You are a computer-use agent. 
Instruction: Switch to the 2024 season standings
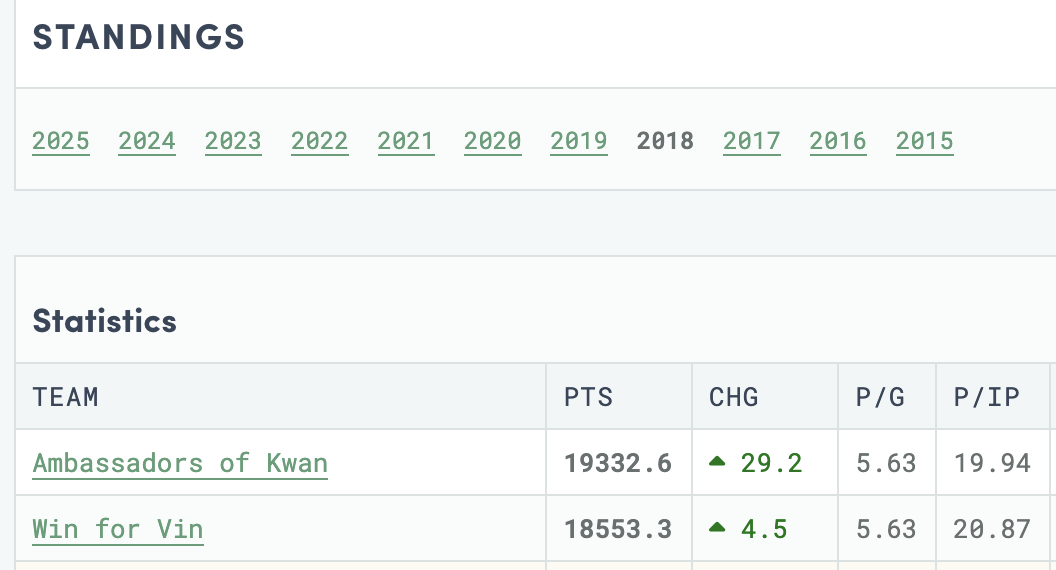(x=147, y=141)
